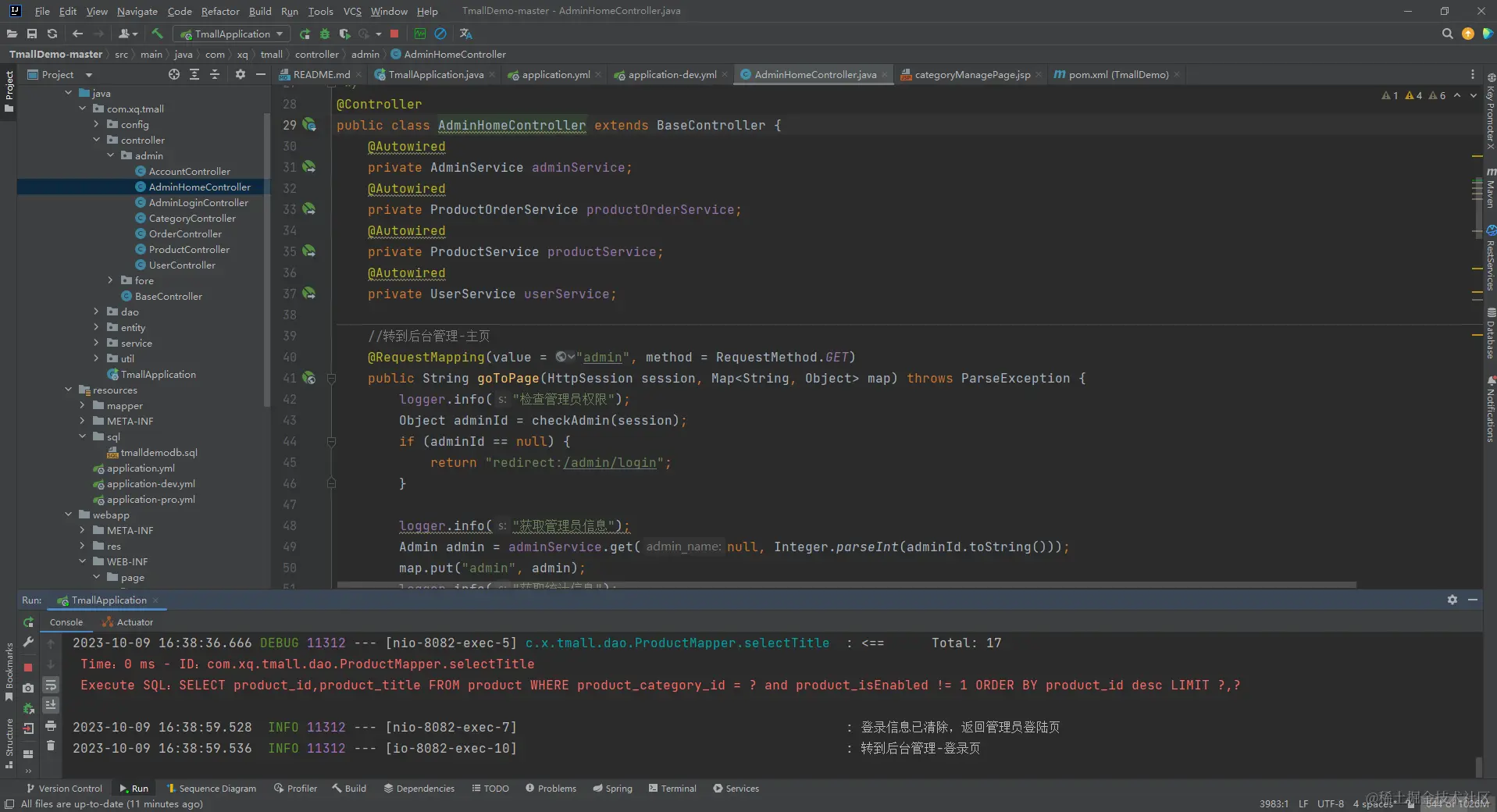Click the Open folder toolbar icon
Screen dimensions: 1497x812
12,34
